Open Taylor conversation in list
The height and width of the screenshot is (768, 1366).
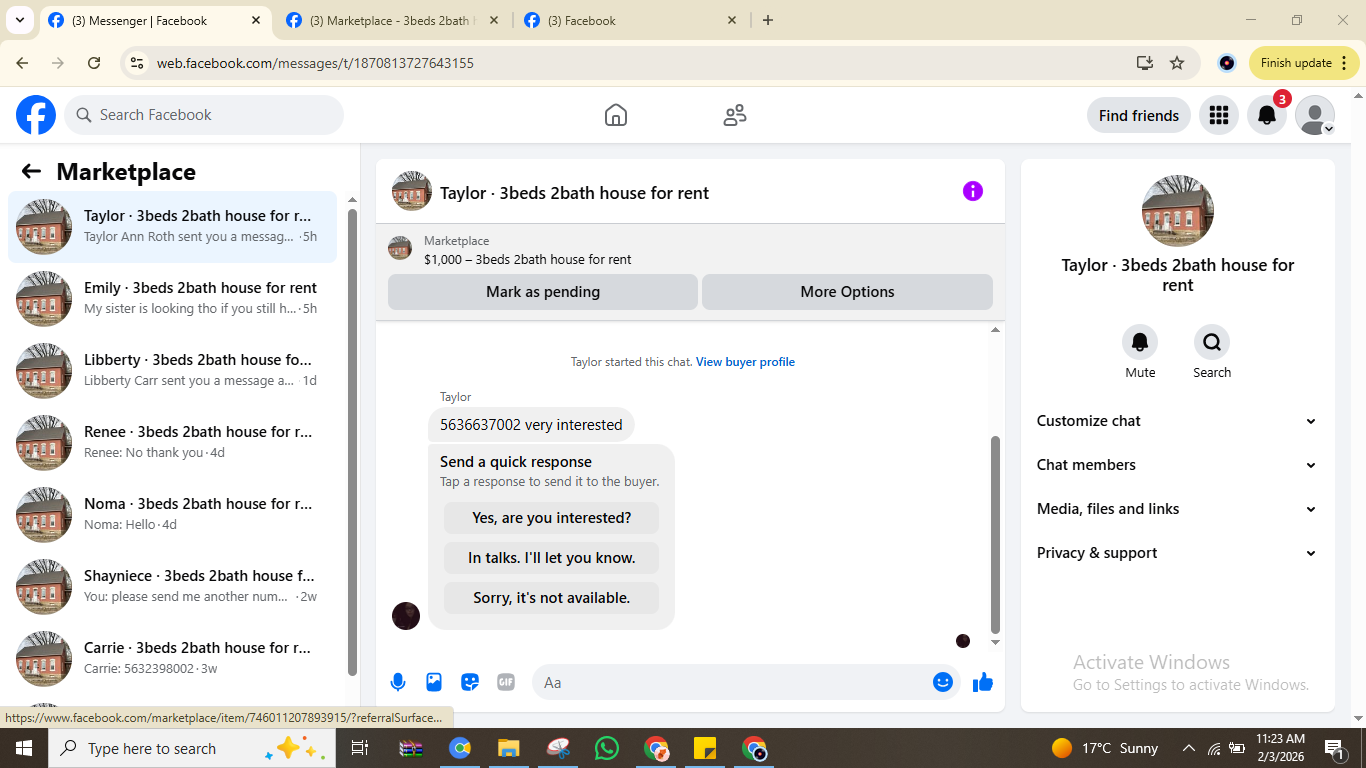(172, 227)
